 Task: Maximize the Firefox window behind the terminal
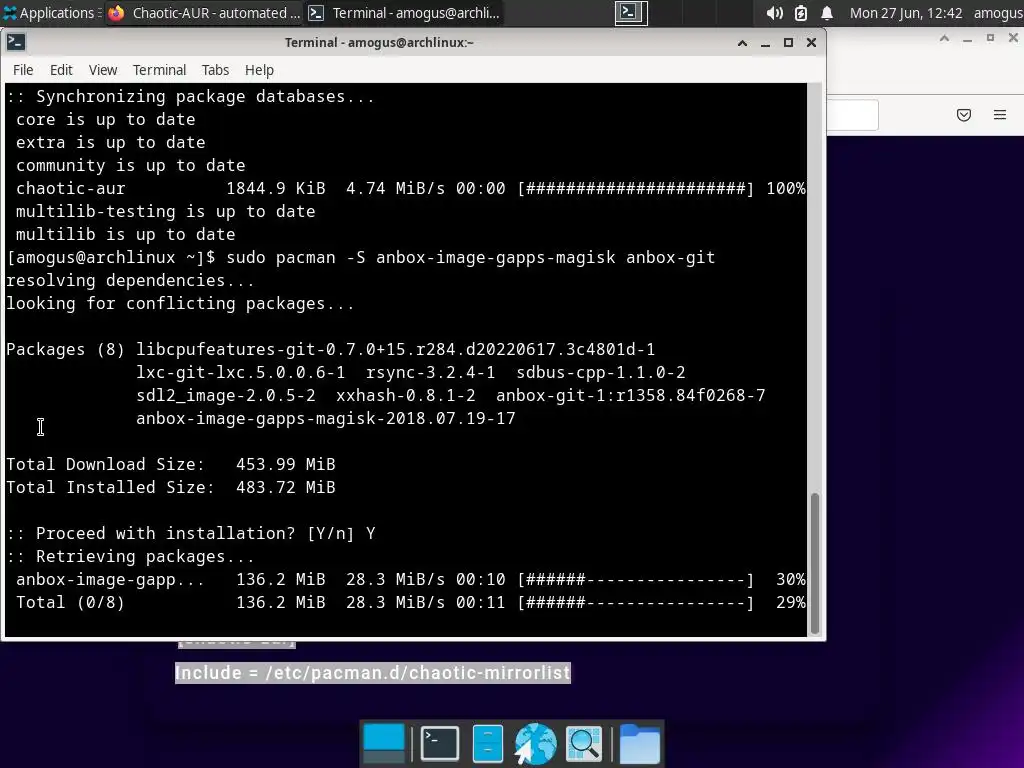(990, 38)
